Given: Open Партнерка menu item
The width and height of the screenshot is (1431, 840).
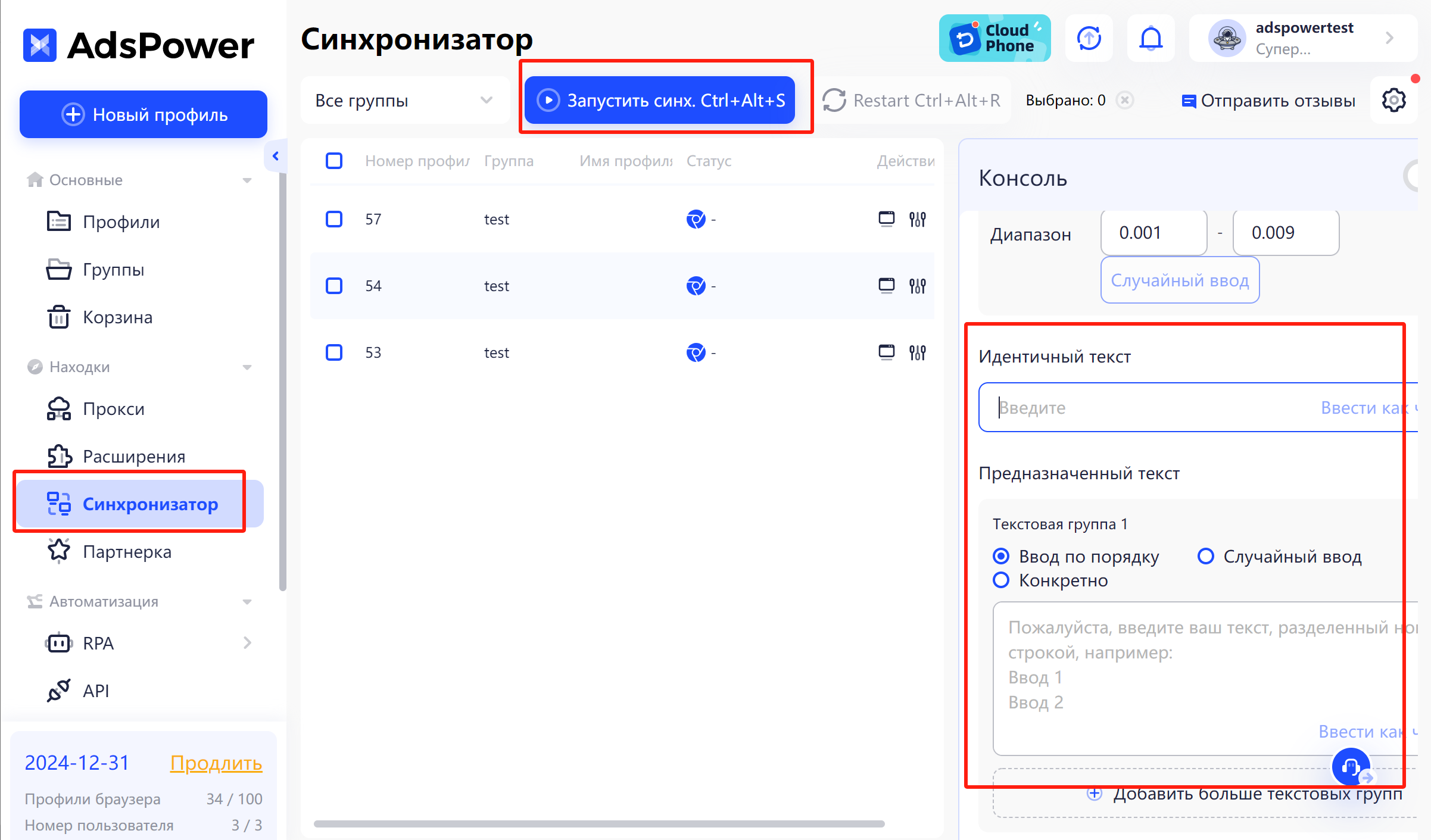Looking at the screenshot, I should [127, 551].
